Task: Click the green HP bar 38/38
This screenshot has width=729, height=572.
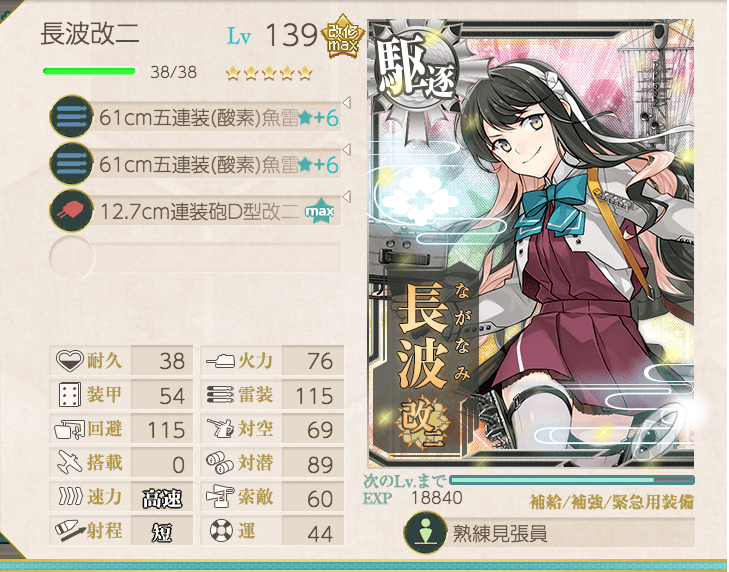Action: point(89,71)
